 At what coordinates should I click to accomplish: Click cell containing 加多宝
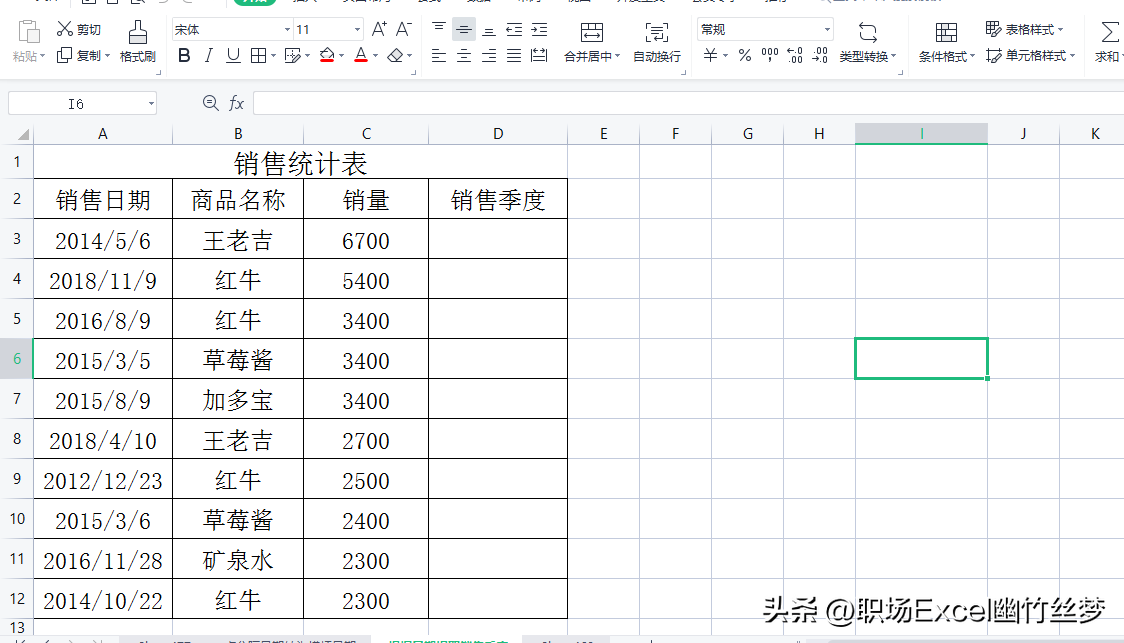click(238, 399)
